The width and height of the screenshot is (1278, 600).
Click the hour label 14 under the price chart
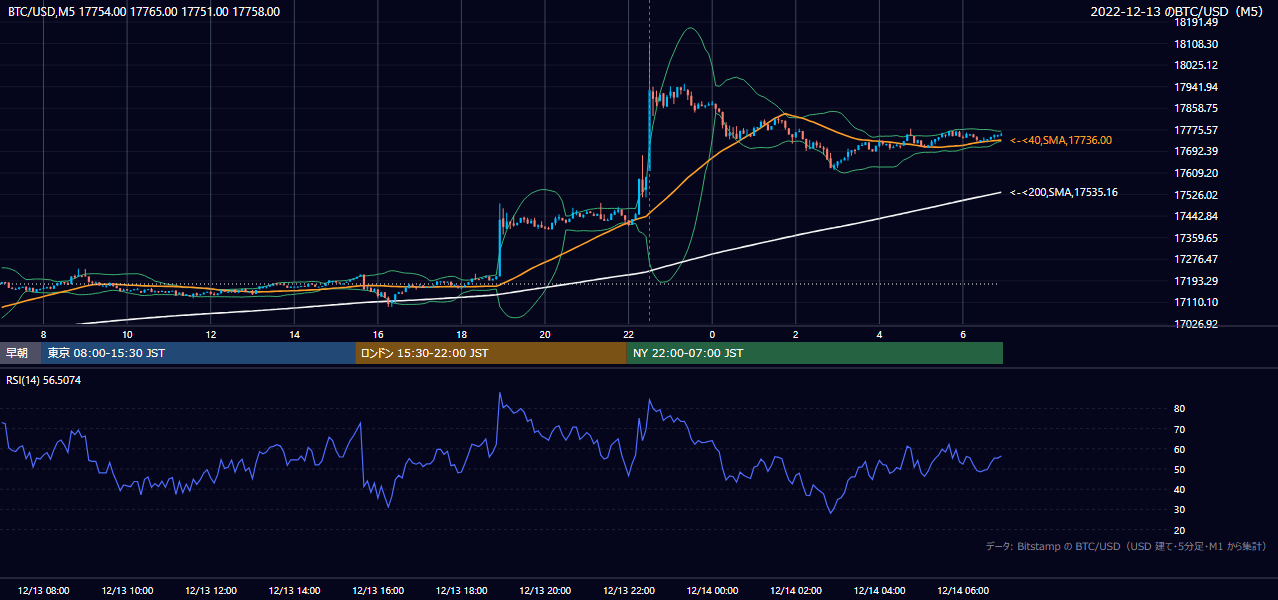click(294, 334)
